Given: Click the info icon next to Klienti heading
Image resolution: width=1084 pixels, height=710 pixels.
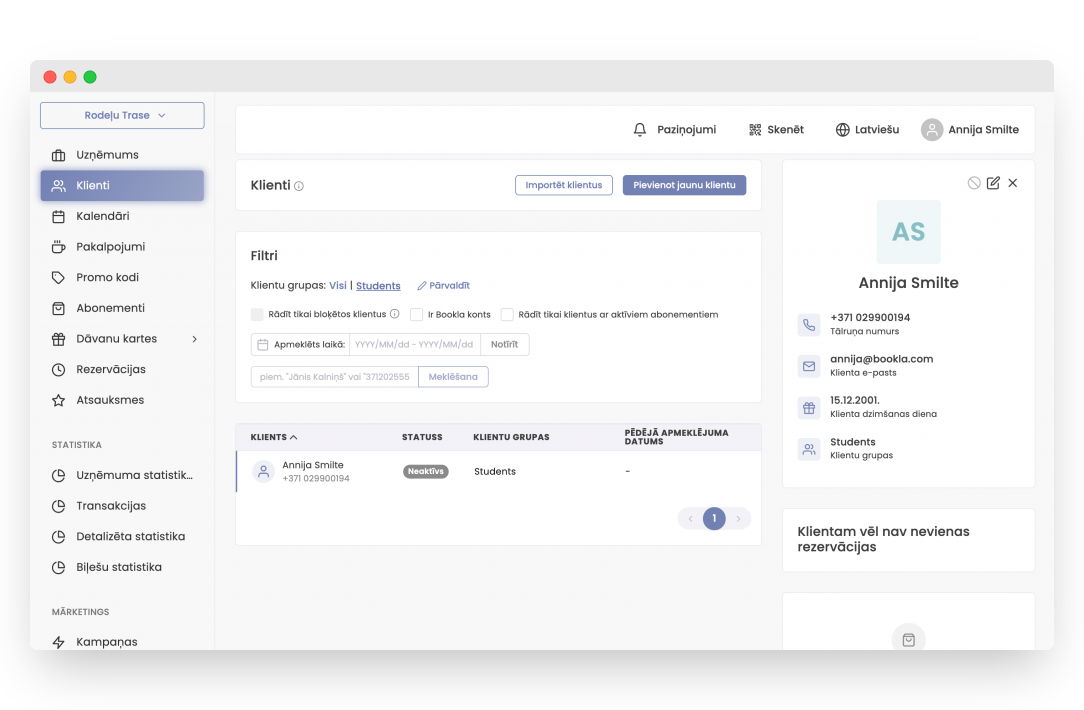Looking at the screenshot, I should pyautogui.click(x=299, y=186).
